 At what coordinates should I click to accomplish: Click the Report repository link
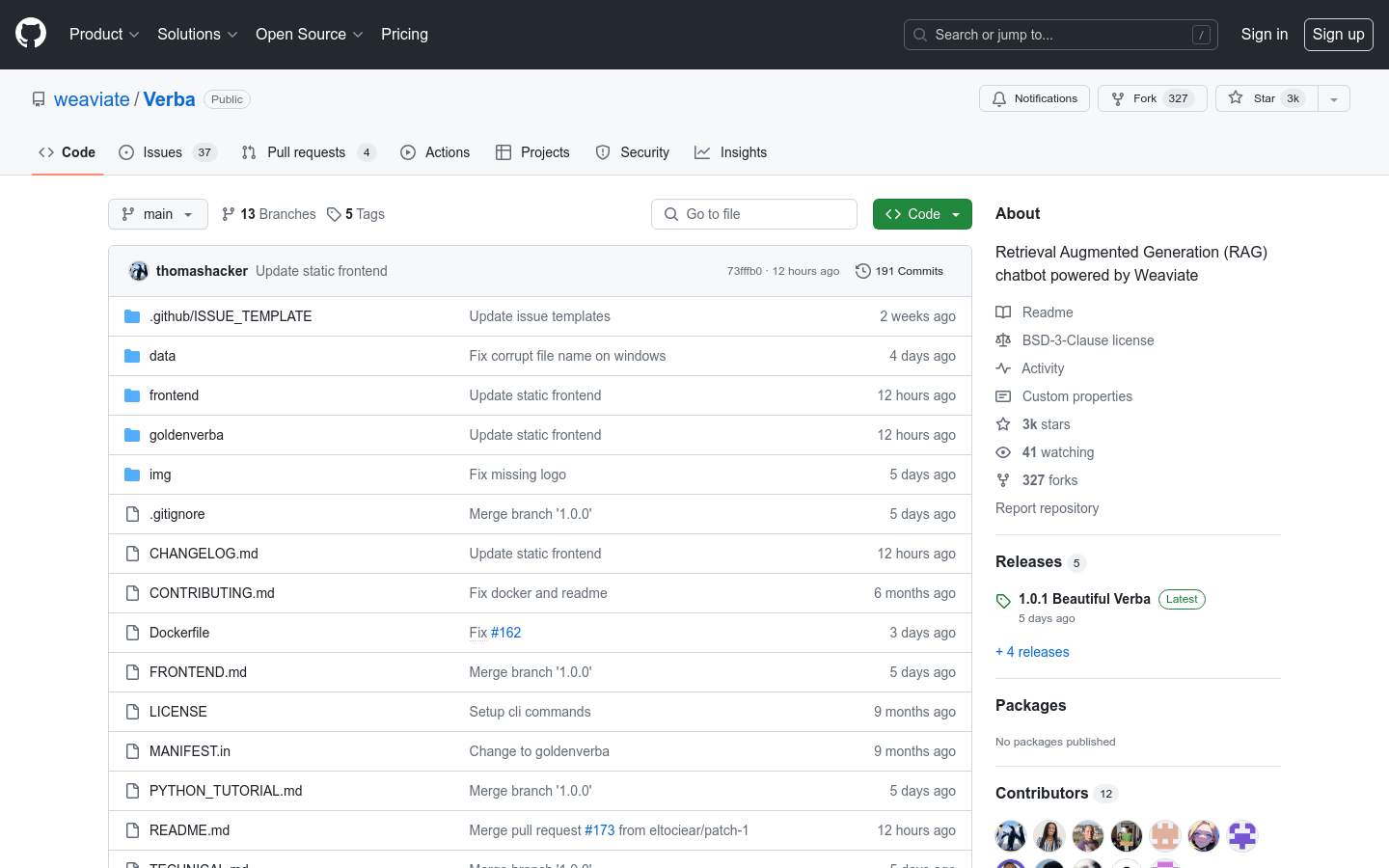[x=1047, y=508]
